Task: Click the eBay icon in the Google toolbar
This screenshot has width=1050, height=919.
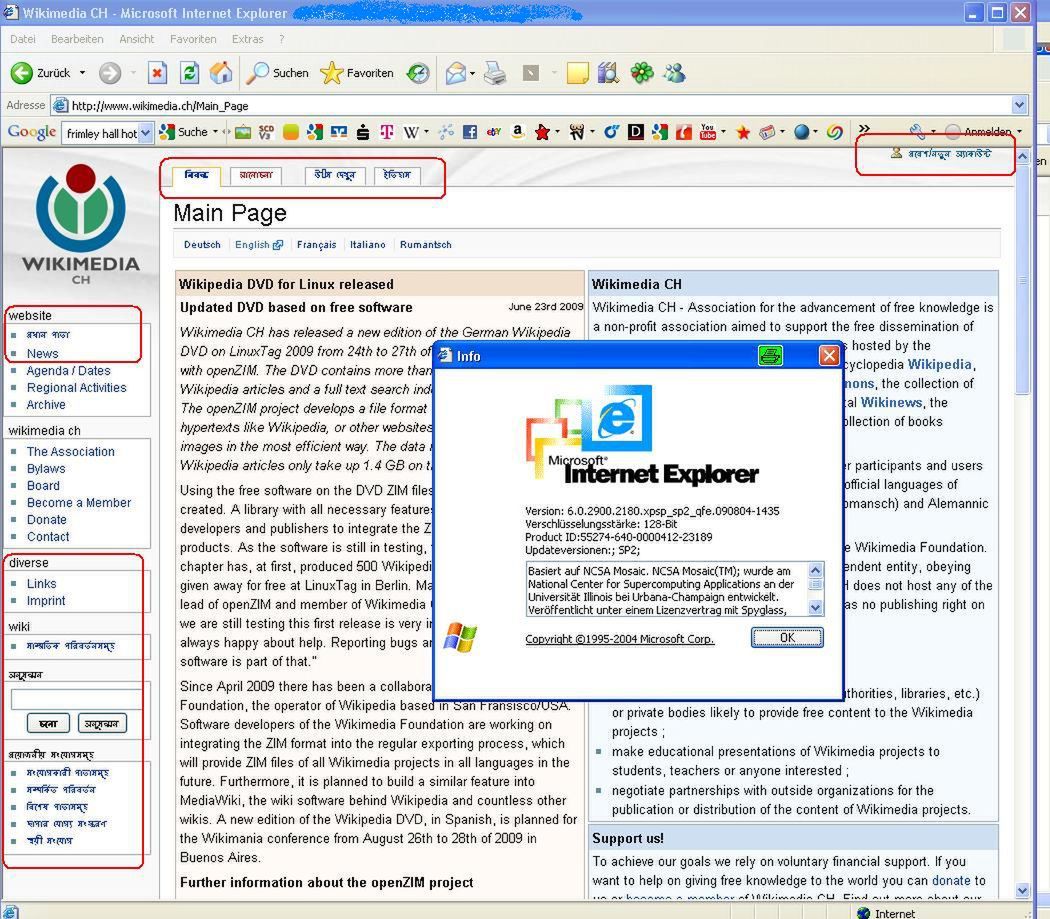Action: [494, 132]
